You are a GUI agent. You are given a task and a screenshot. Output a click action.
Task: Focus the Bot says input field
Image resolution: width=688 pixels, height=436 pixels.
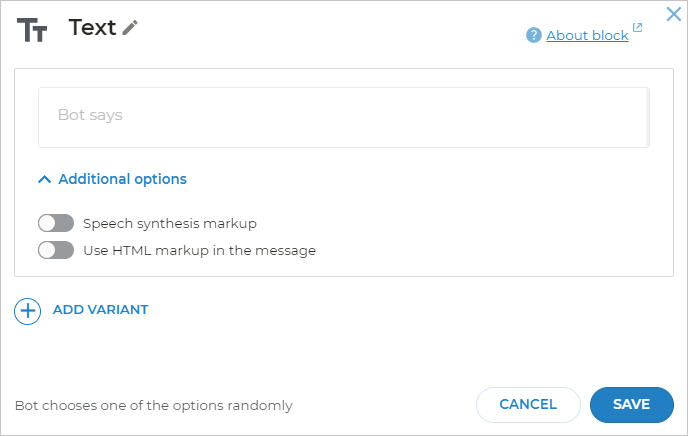click(340, 116)
